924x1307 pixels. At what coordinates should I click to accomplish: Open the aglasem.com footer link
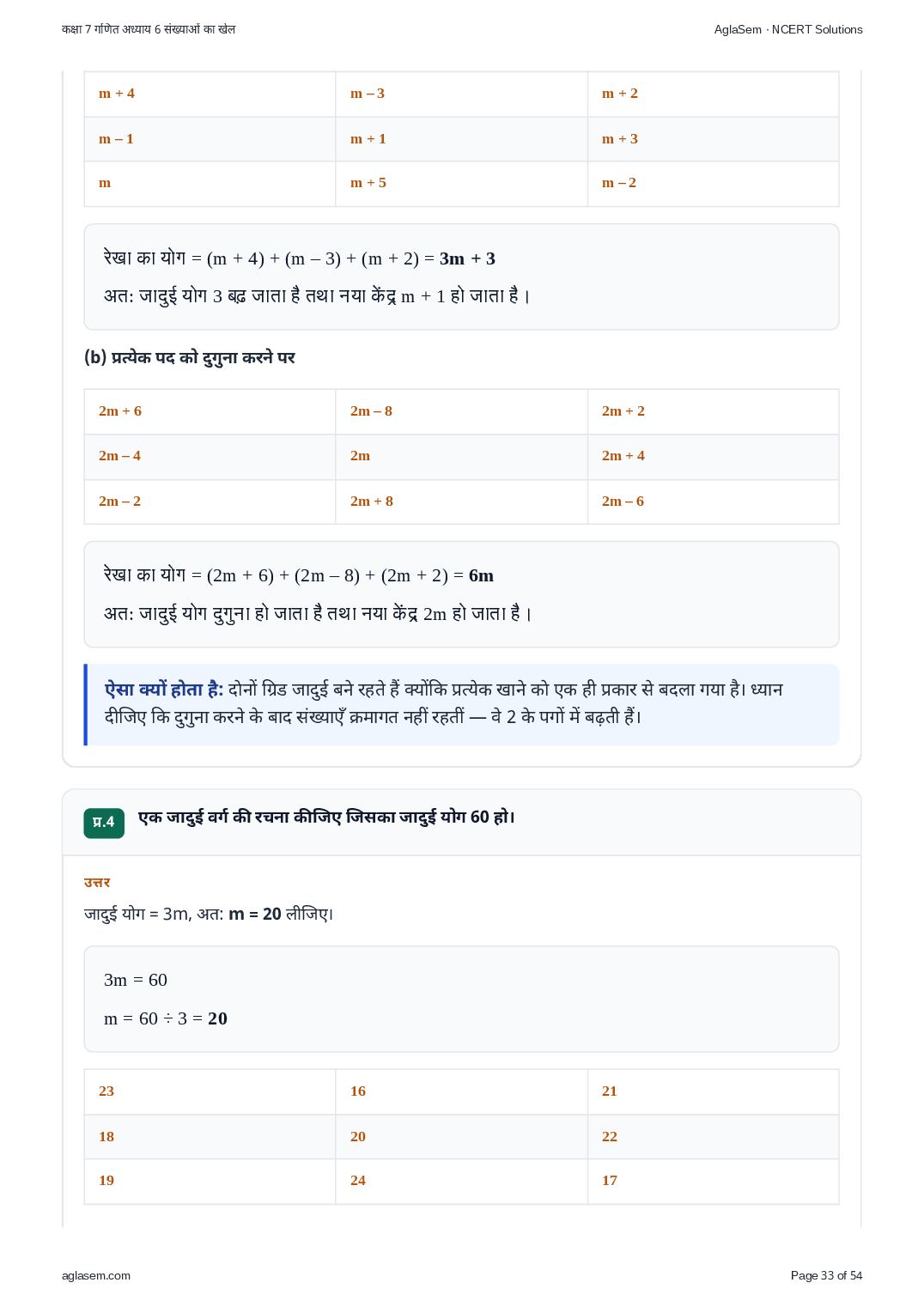coord(96,1276)
